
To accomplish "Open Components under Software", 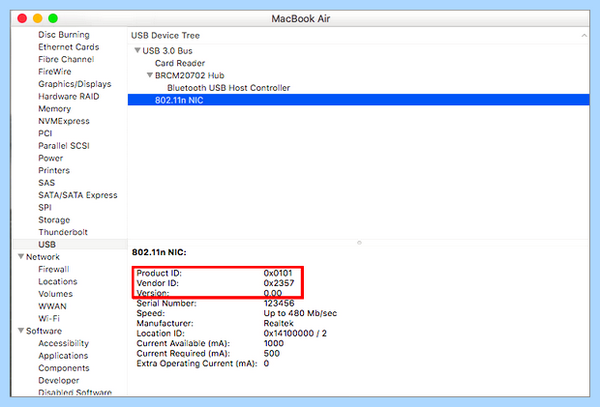I will (x=64, y=368).
